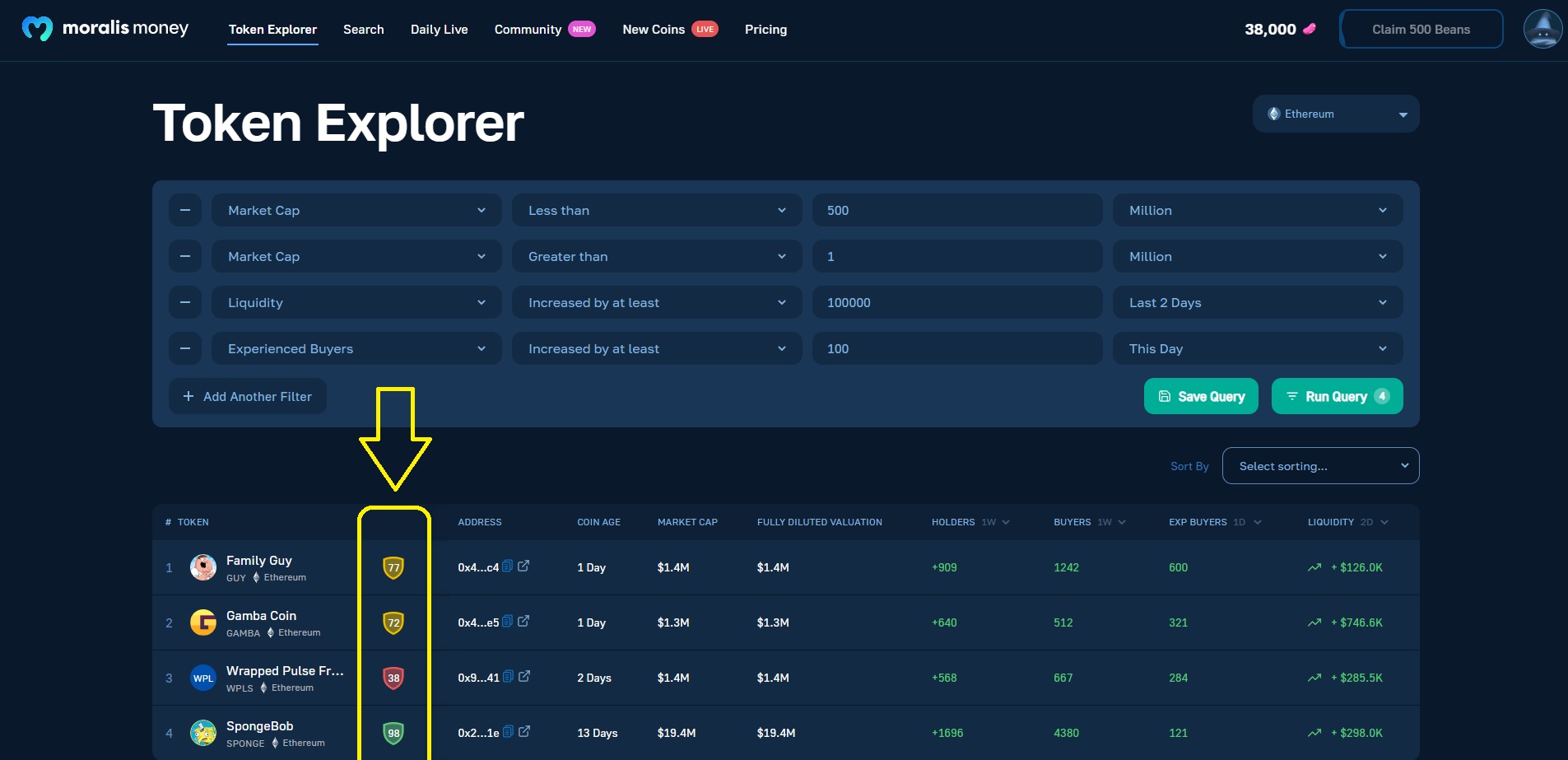Screen dimensions: 1568x760
Task: Click Add Another Filter button
Action: click(x=248, y=396)
